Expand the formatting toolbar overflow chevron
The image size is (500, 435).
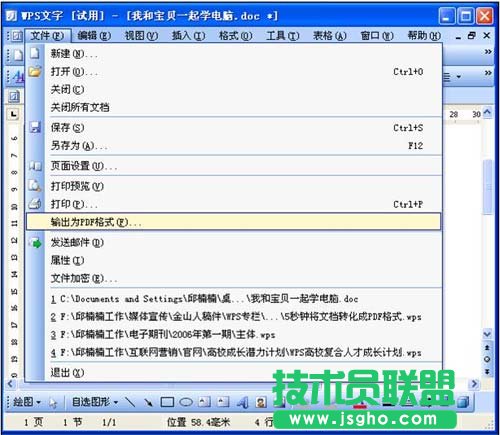(488, 73)
